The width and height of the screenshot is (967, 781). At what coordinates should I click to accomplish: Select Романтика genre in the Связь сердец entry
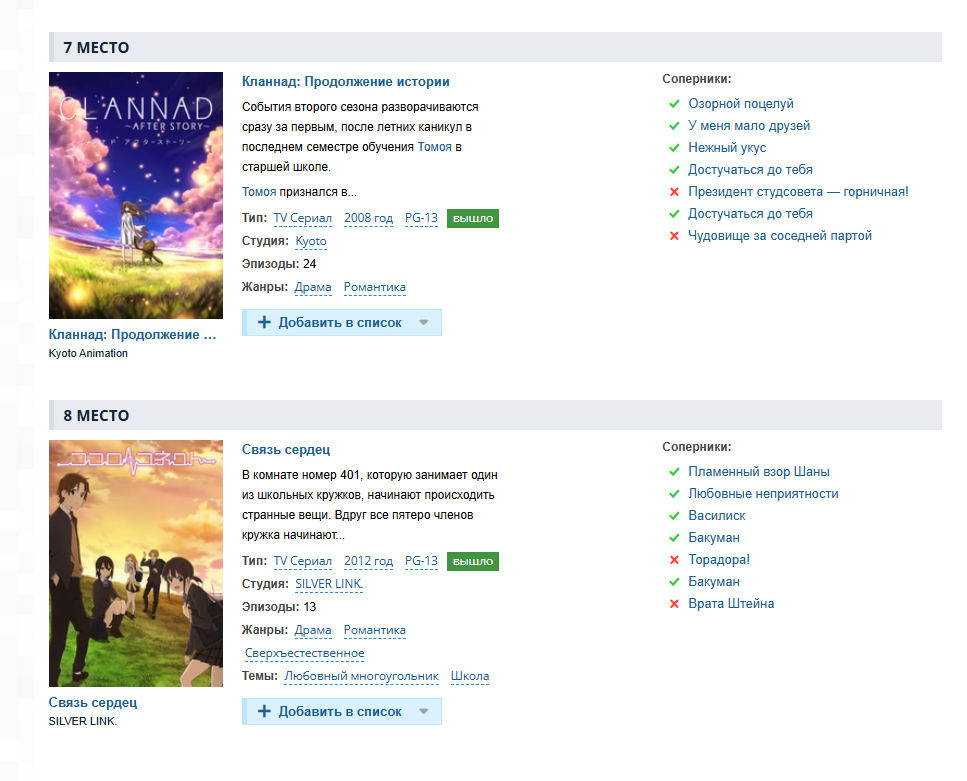pyautogui.click(x=374, y=630)
